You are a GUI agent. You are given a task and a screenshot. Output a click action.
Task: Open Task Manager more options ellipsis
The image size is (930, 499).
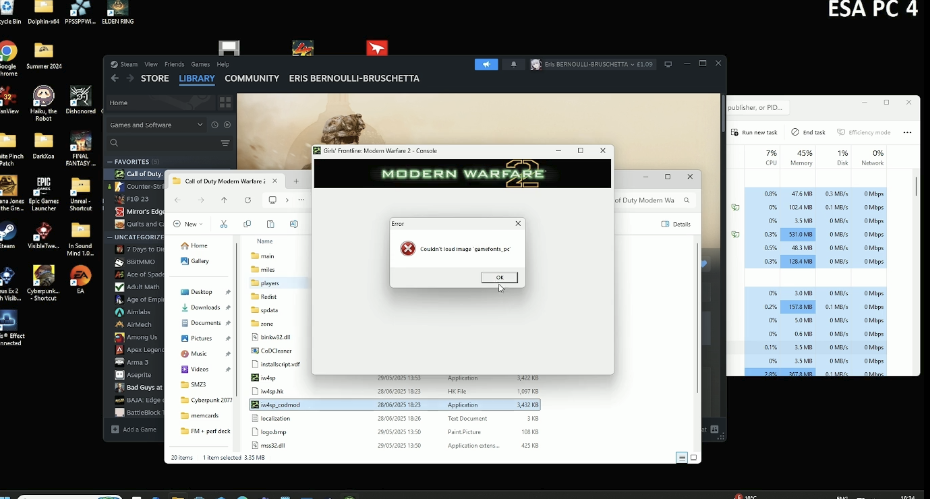(x=907, y=132)
